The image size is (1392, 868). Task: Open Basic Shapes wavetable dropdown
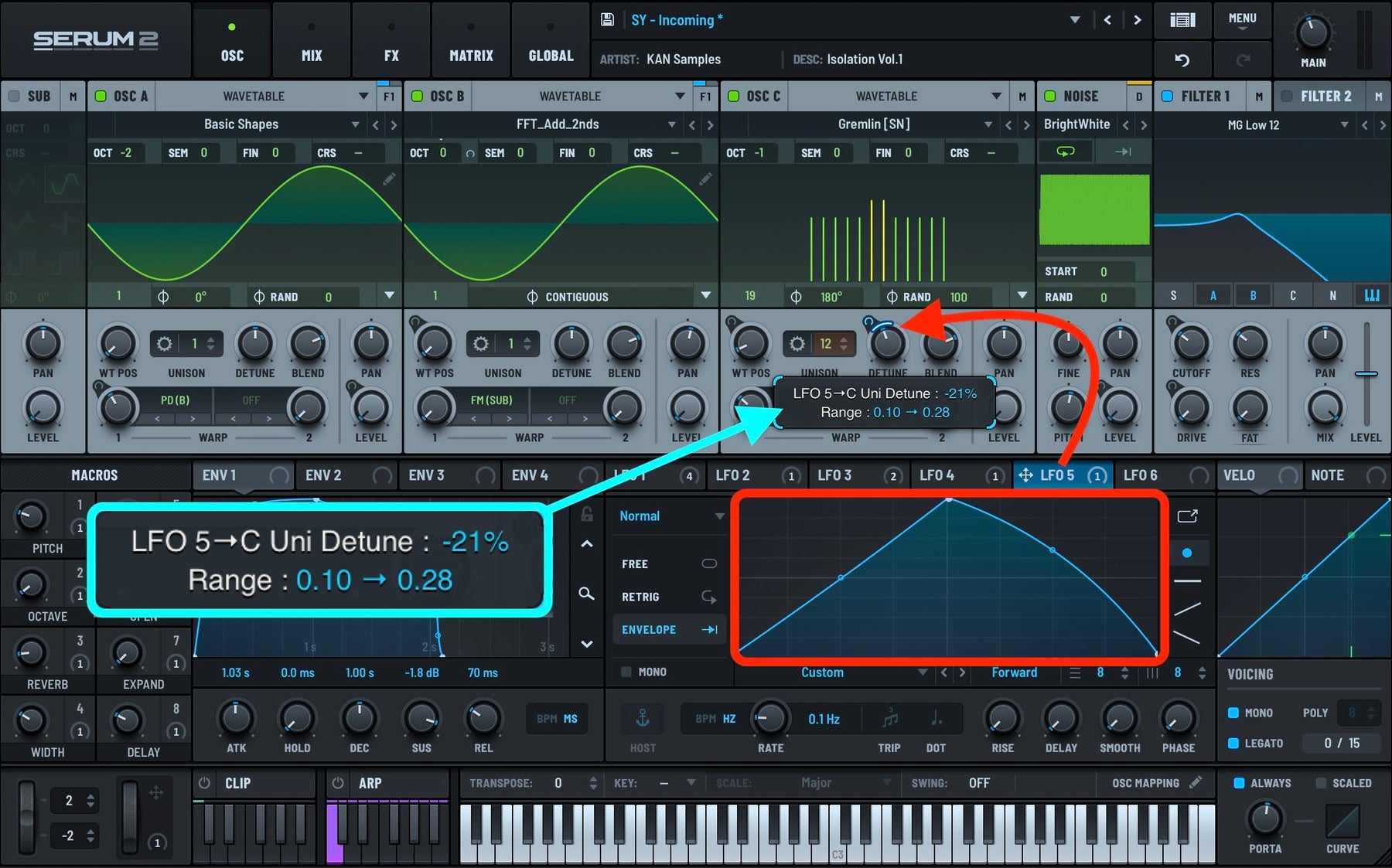(x=355, y=124)
